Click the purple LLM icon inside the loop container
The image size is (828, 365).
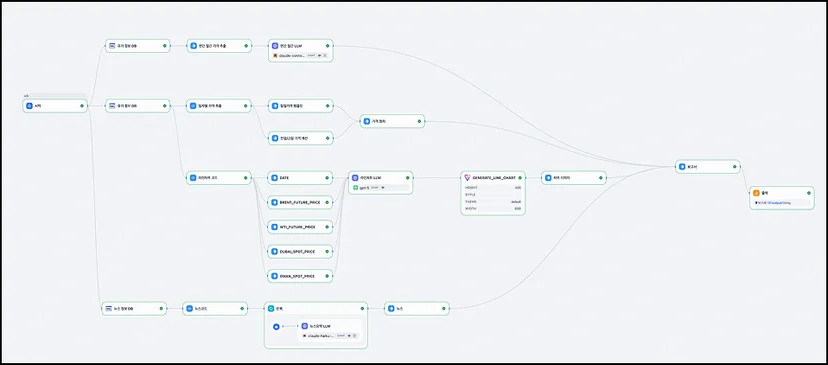[304, 326]
